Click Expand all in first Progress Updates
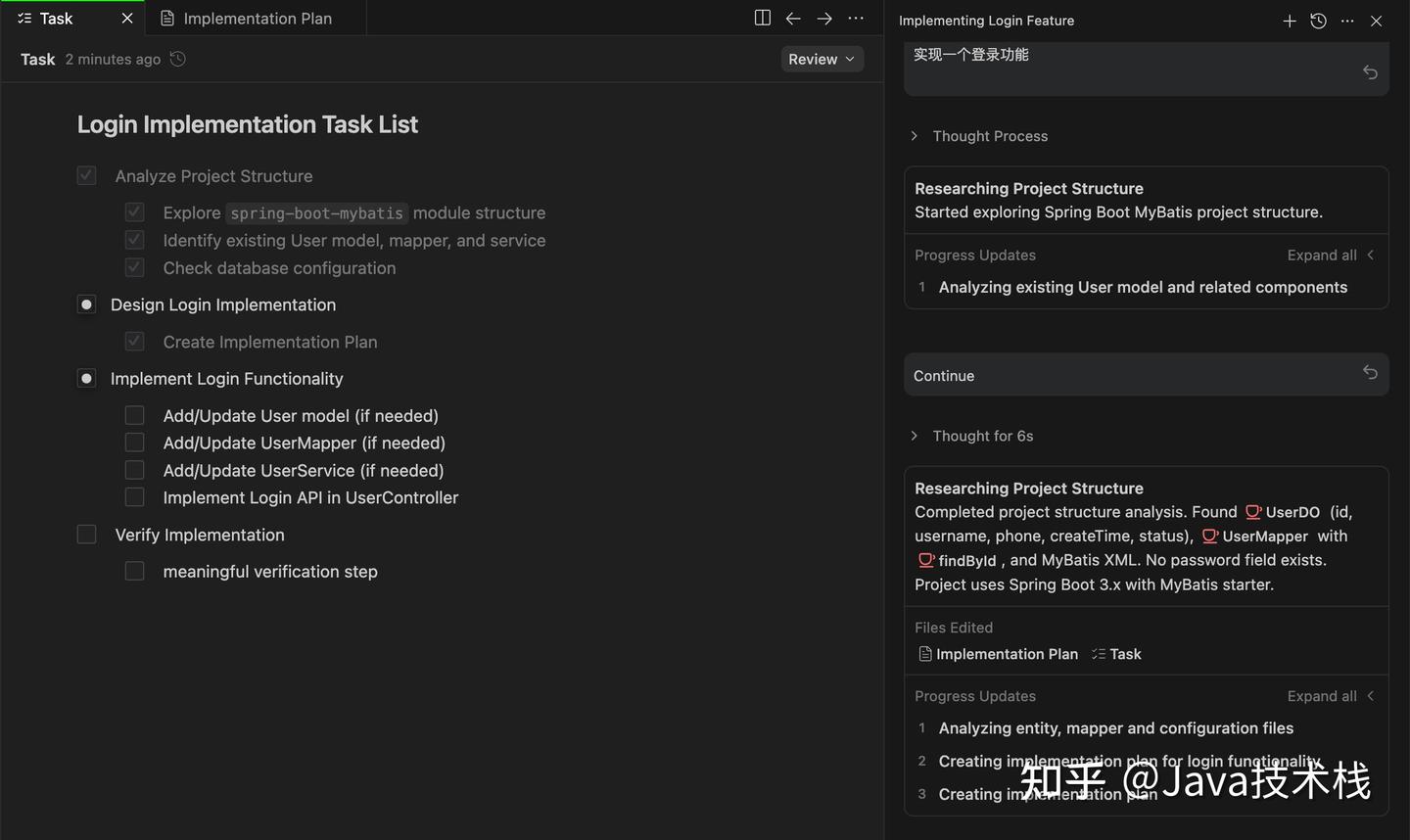Viewport: 1410px width, 840px height. tap(1322, 255)
